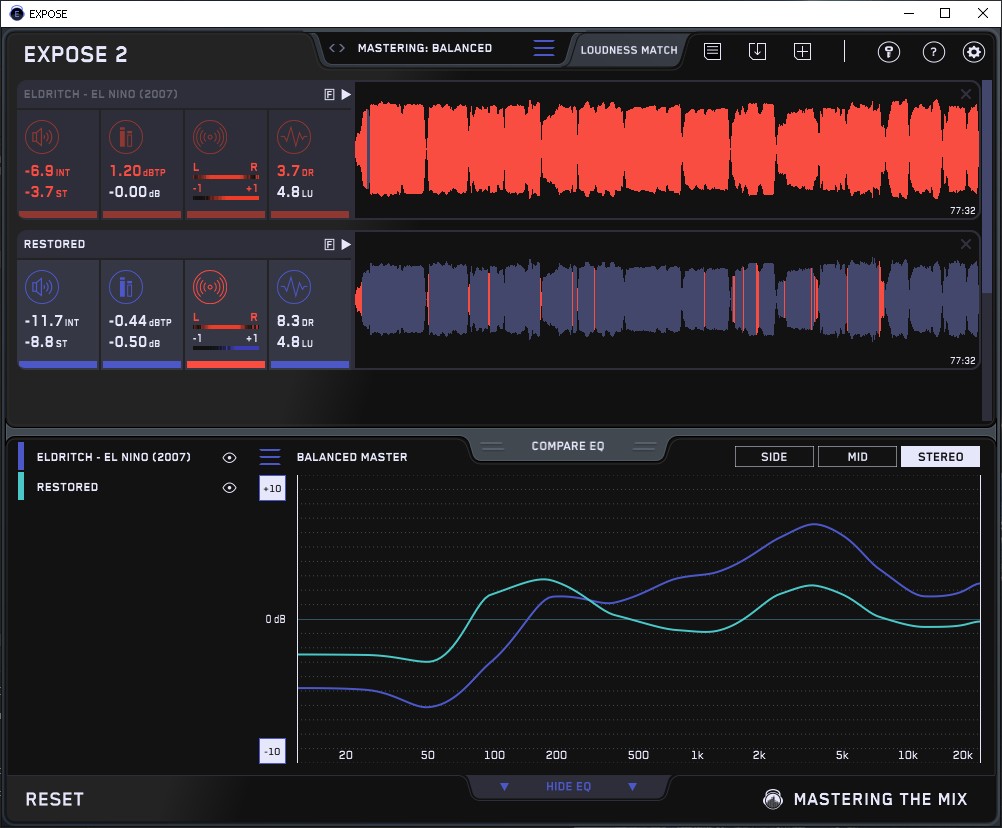The width and height of the screenshot is (1002, 828).
Task: Click the +10 EQ range button
Action: pos(272,488)
